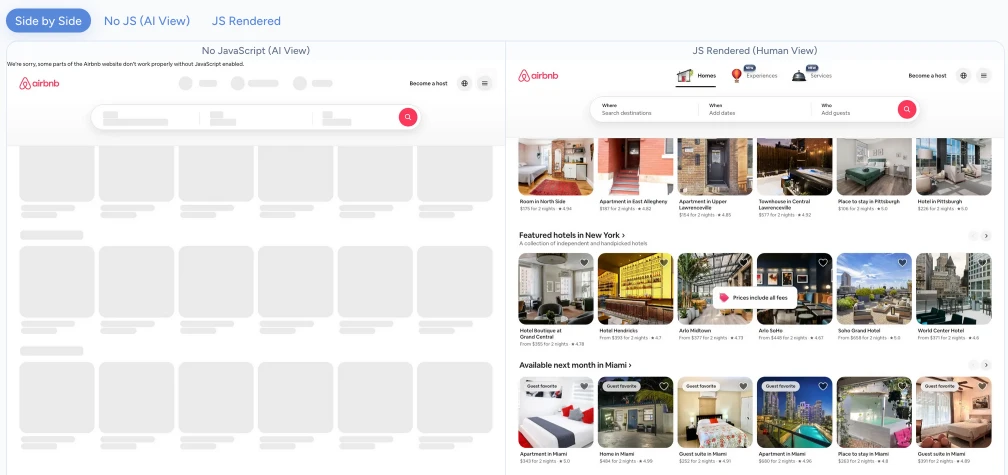
Task: Click the red search button in JS Rendered view
Action: pos(906,109)
